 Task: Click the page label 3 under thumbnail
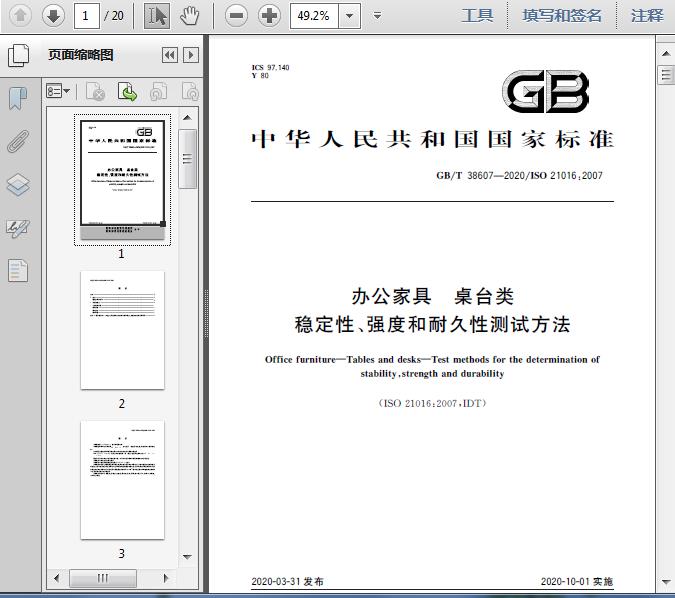click(x=122, y=553)
